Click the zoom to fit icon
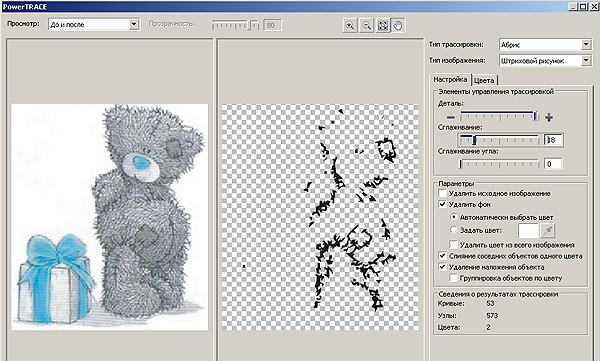The image size is (600, 361). coord(383,25)
